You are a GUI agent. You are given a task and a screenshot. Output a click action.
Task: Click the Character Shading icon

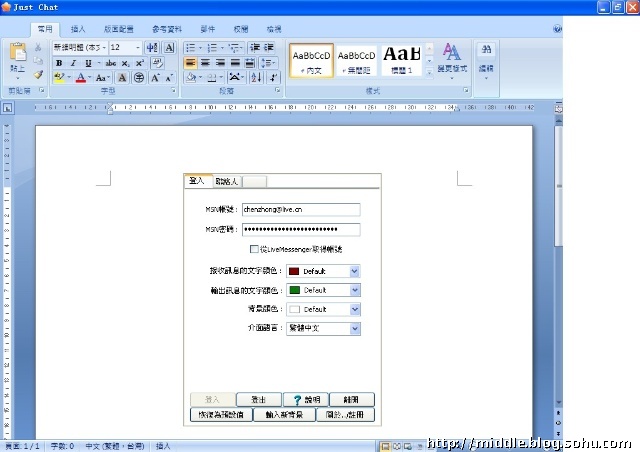coord(122,78)
